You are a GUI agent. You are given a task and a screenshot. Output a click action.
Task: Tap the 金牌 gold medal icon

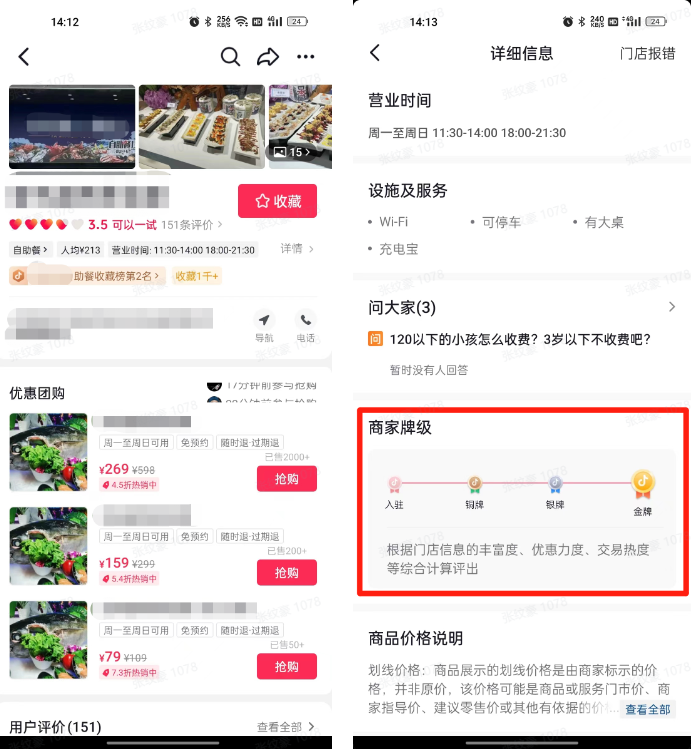point(642,483)
